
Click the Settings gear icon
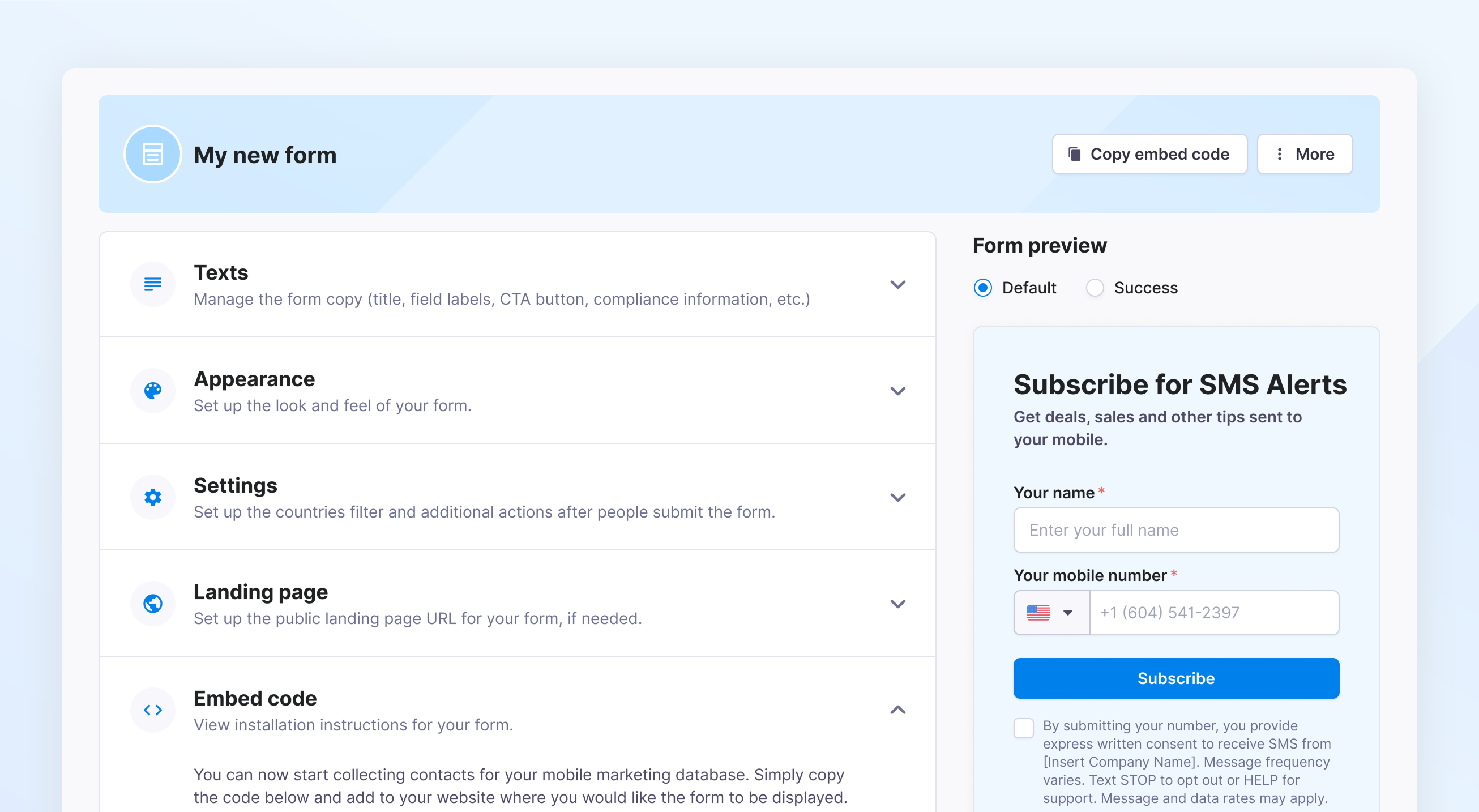pyautogui.click(x=153, y=497)
